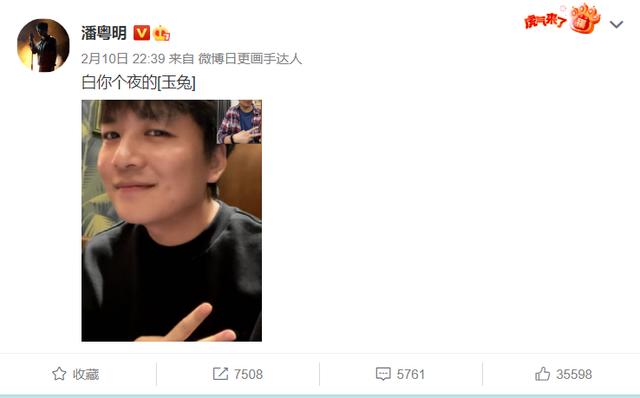
Task: Click the comment speech bubble icon
Action: click(383, 374)
